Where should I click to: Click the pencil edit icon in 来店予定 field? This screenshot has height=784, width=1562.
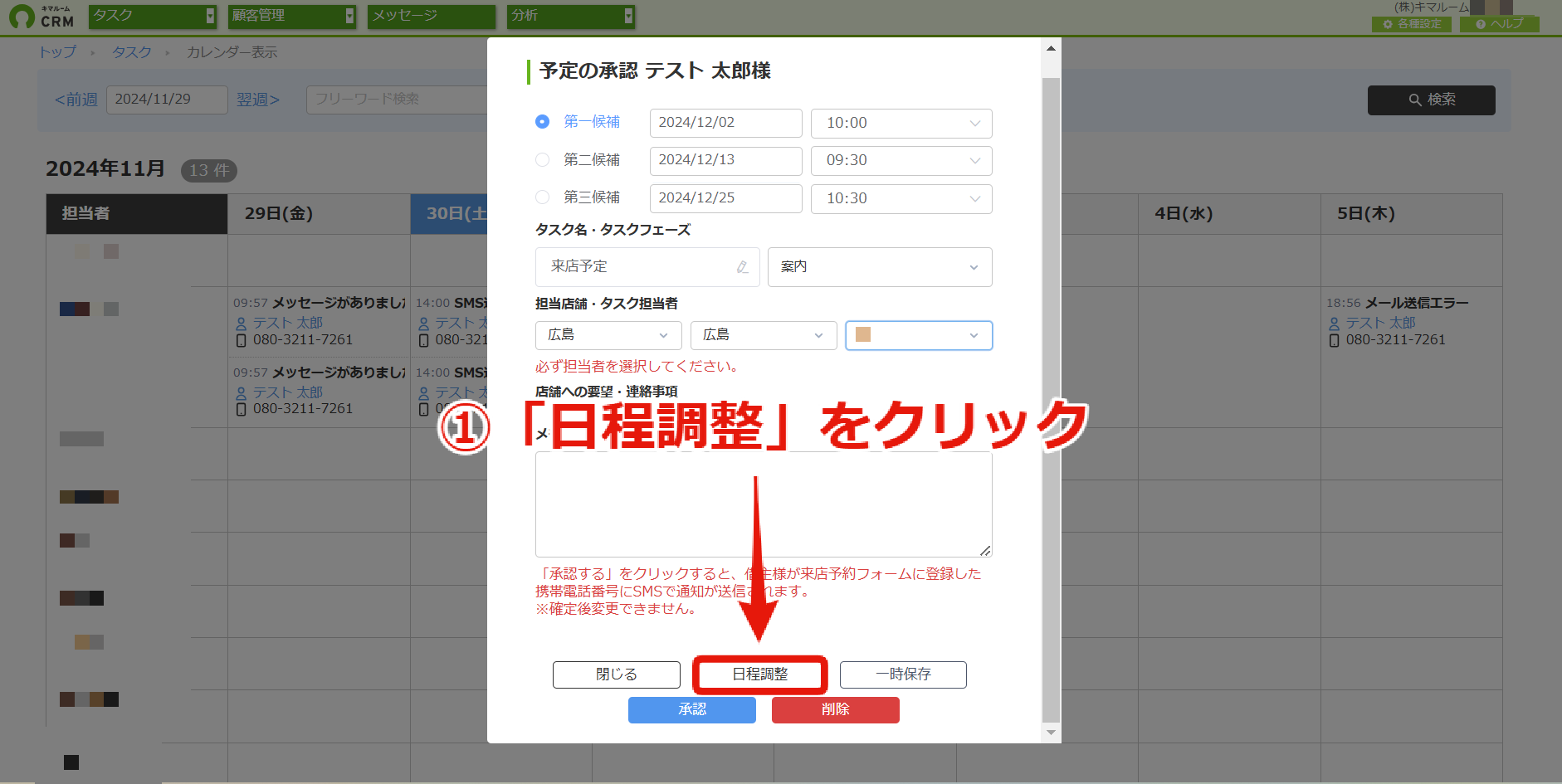(x=742, y=266)
